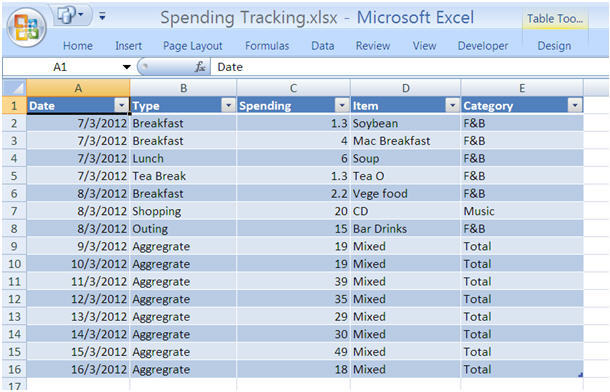Image resolution: width=610 pixels, height=392 pixels.
Task: Open Customize Quick Access Toolbar arrow
Action: coord(102,16)
